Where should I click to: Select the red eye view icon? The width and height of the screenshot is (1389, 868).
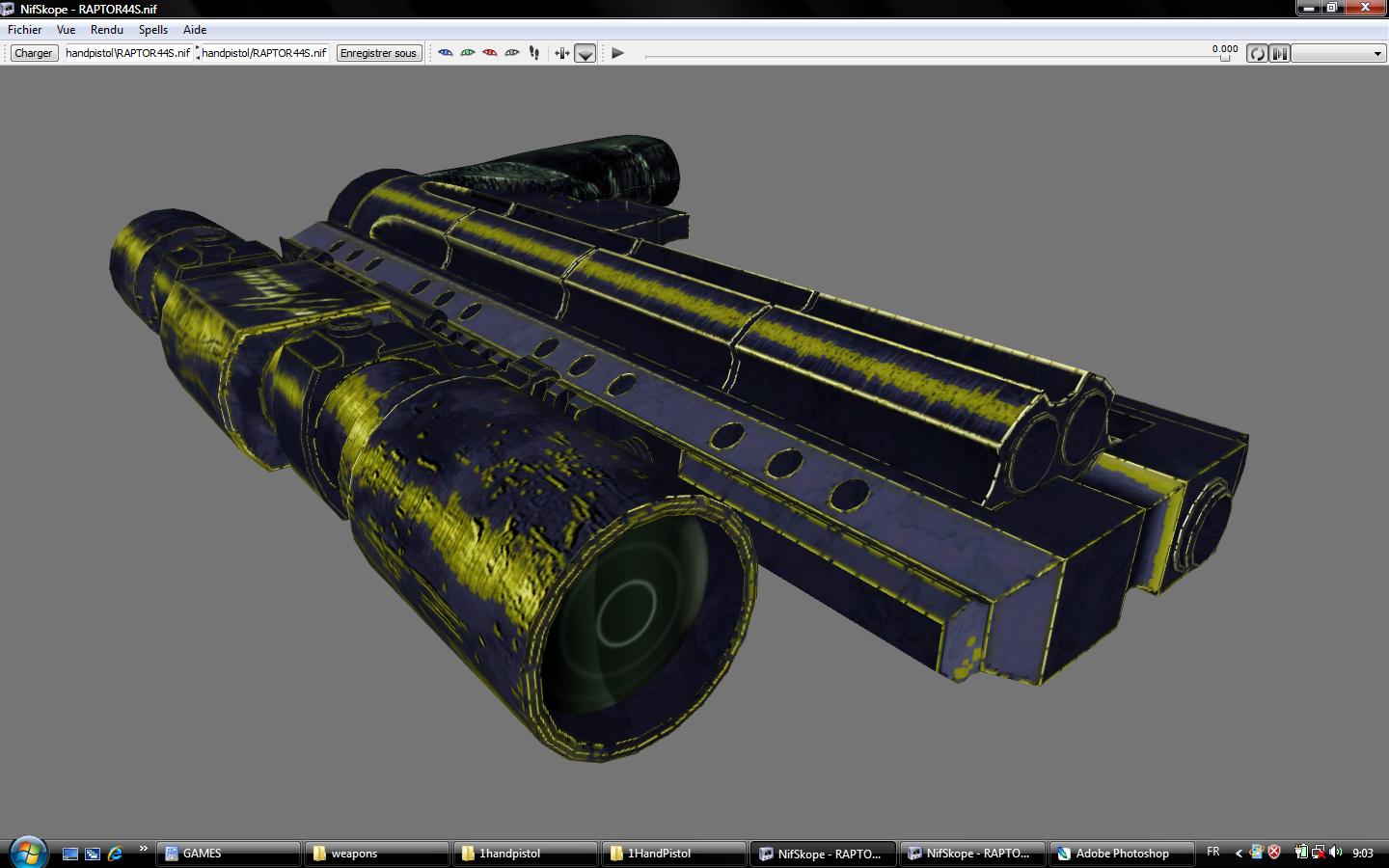coord(490,53)
